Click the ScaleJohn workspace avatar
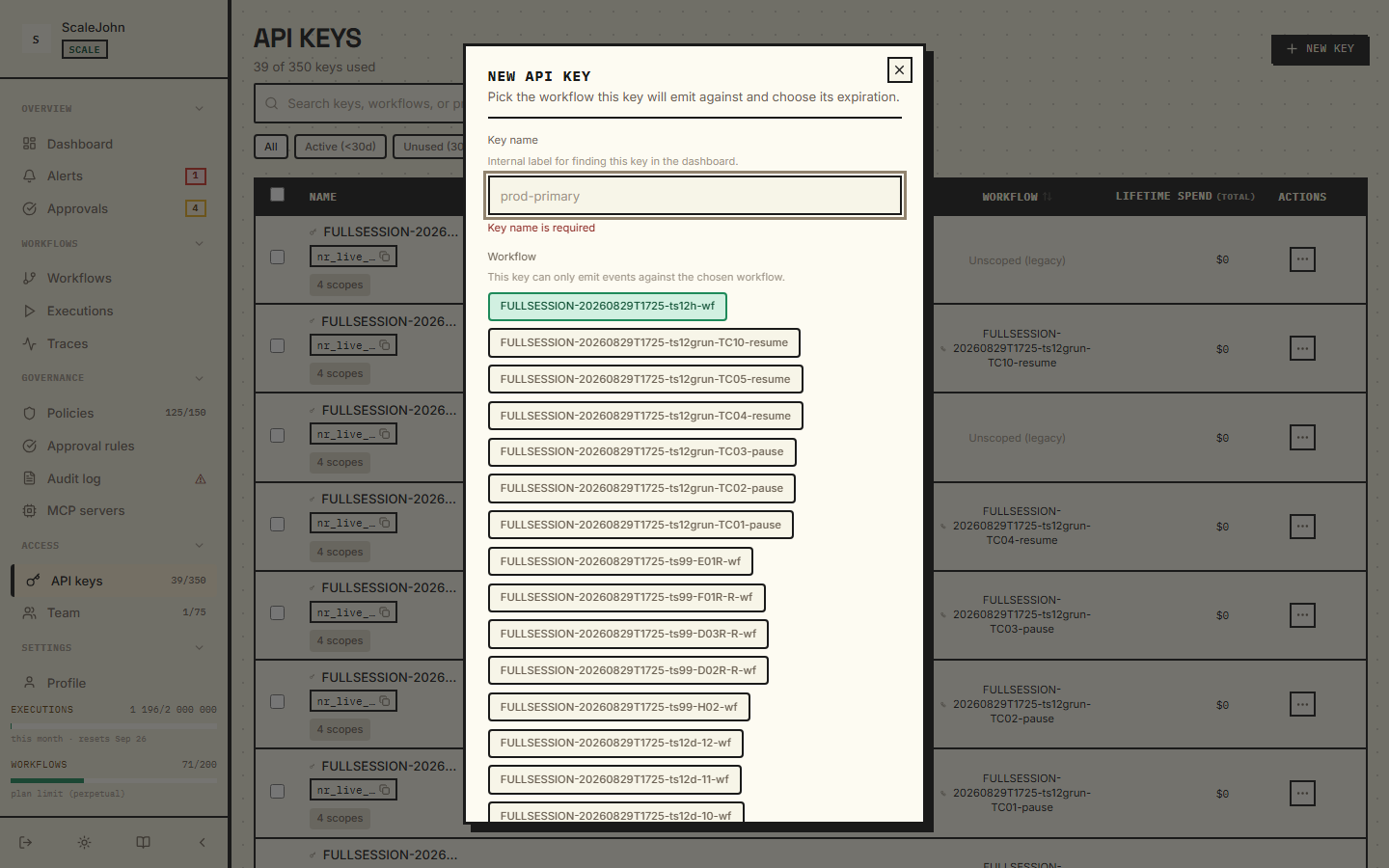This screenshot has width=1389, height=868. point(36,40)
